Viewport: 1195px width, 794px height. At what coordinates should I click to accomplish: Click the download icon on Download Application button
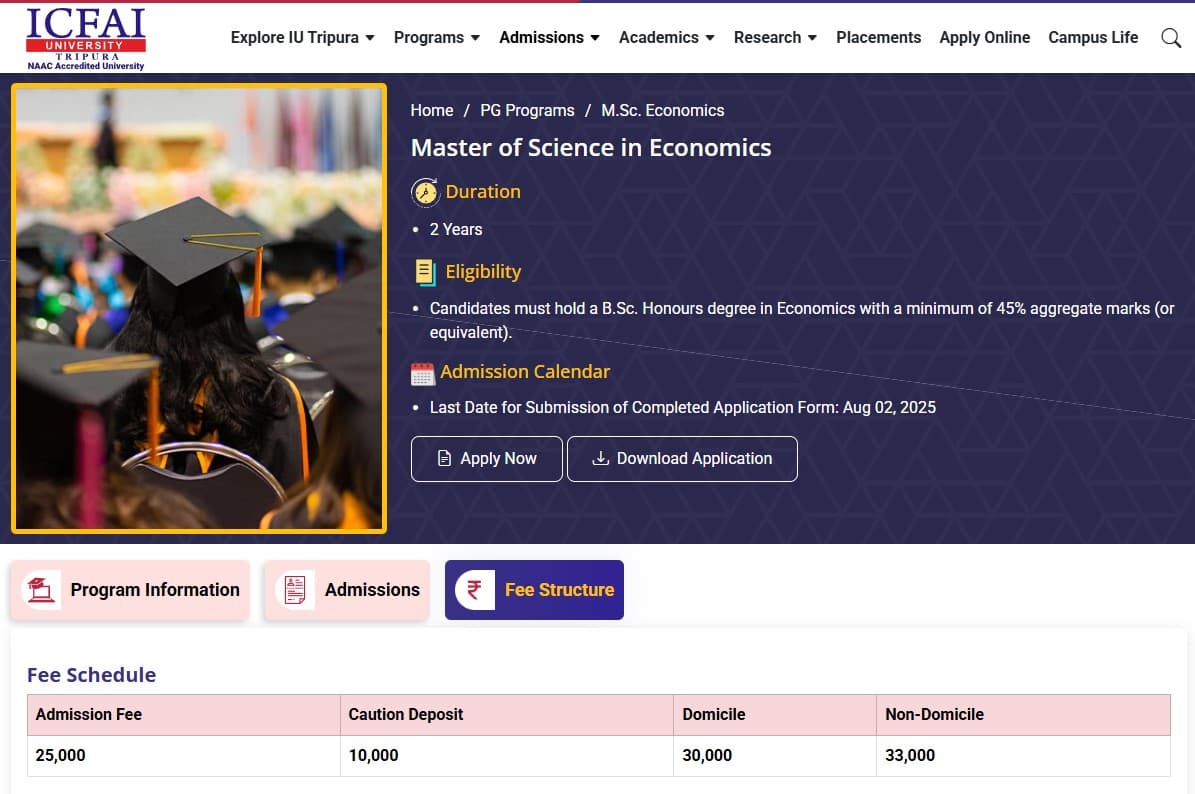[x=600, y=458]
